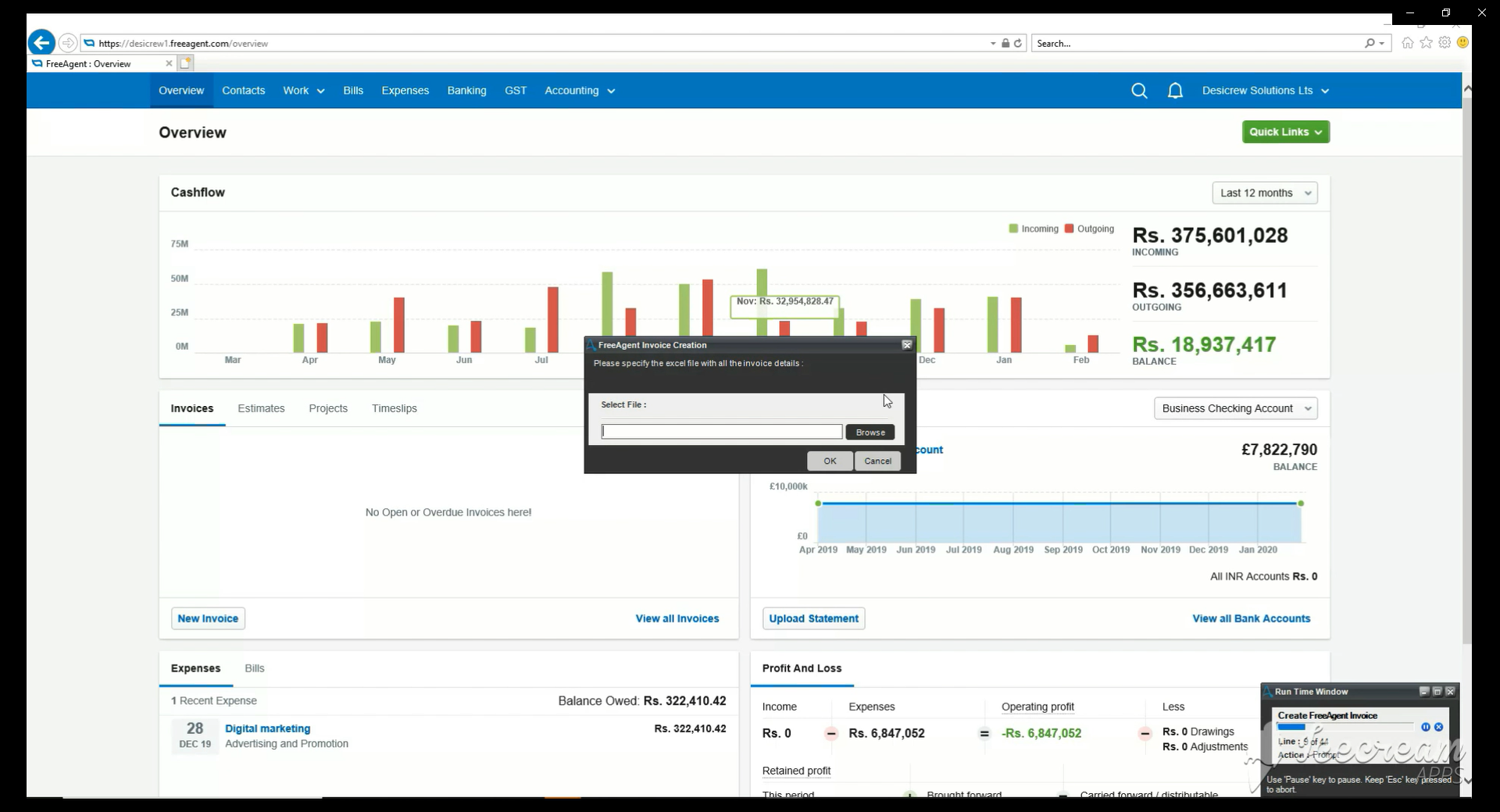The width and height of the screenshot is (1500, 812).
Task: Open a new browser tab
Action: tap(186, 63)
